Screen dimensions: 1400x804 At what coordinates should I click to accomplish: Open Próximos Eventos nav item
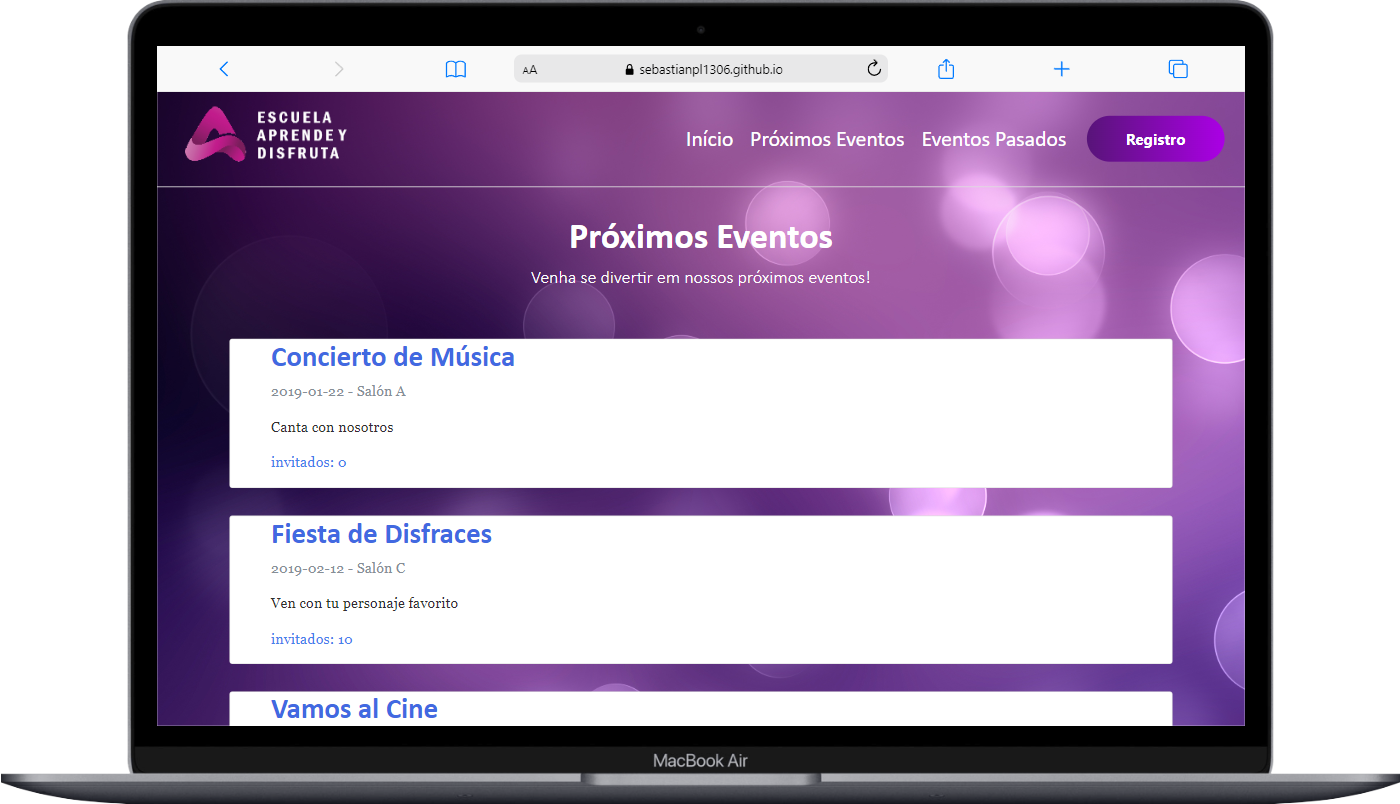(827, 140)
